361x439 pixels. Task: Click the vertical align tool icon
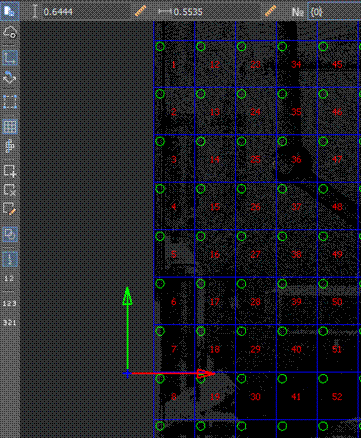point(10,146)
